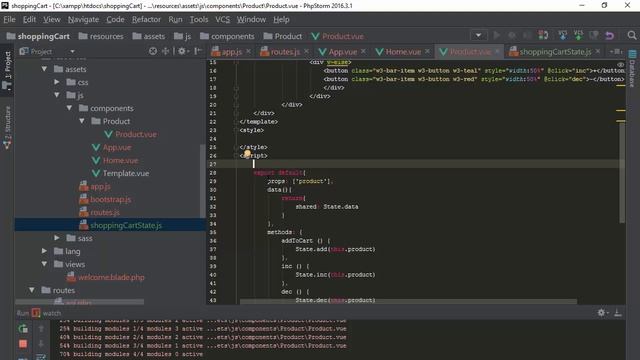The height and width of the screenshot is (360, 640).
Task: Open Database side tool window
Action: coord(633,69)
